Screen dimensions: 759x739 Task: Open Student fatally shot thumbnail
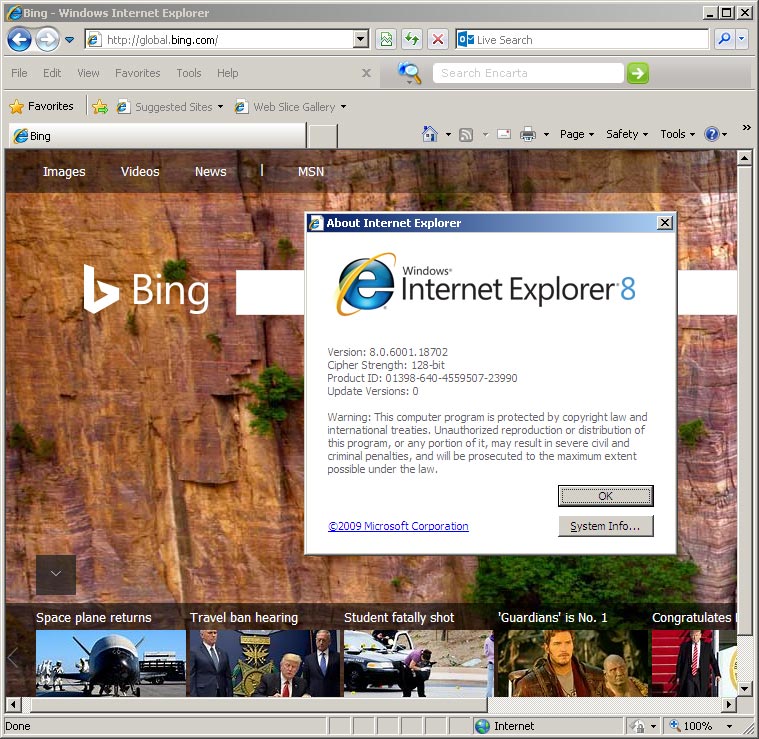[418, 663]
